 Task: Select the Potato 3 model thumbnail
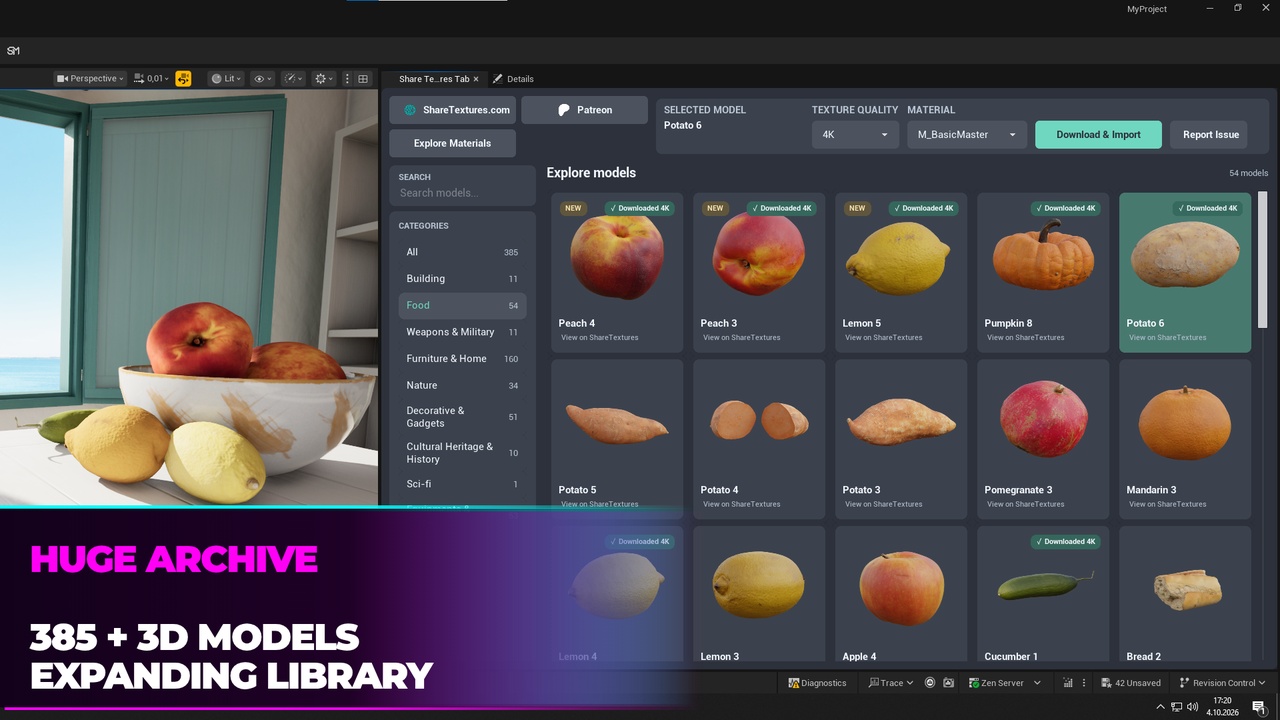tap(901, 423)
